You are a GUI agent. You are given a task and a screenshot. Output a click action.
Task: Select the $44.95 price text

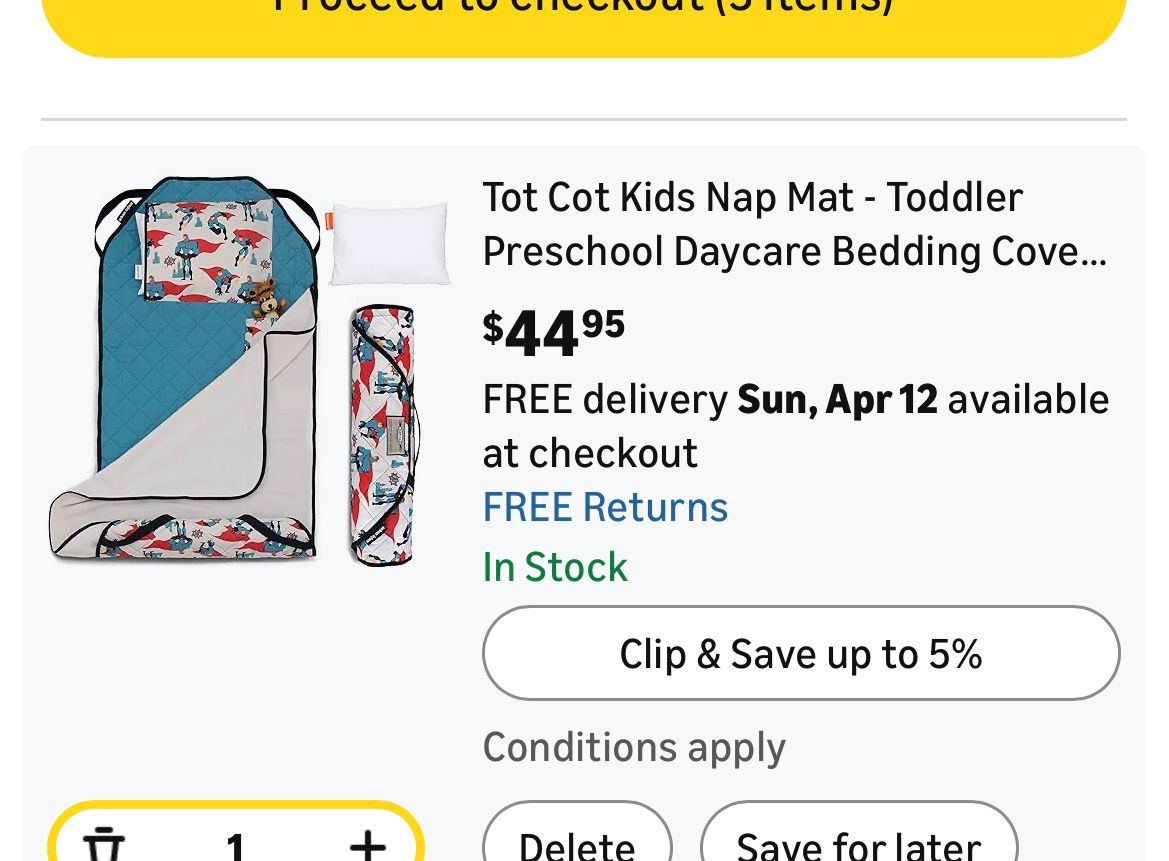(x=554, y=332)
